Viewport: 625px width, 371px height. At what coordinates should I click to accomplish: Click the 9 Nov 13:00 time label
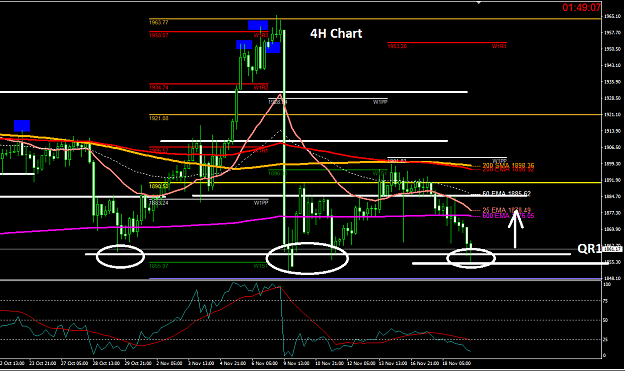point(297,363)
